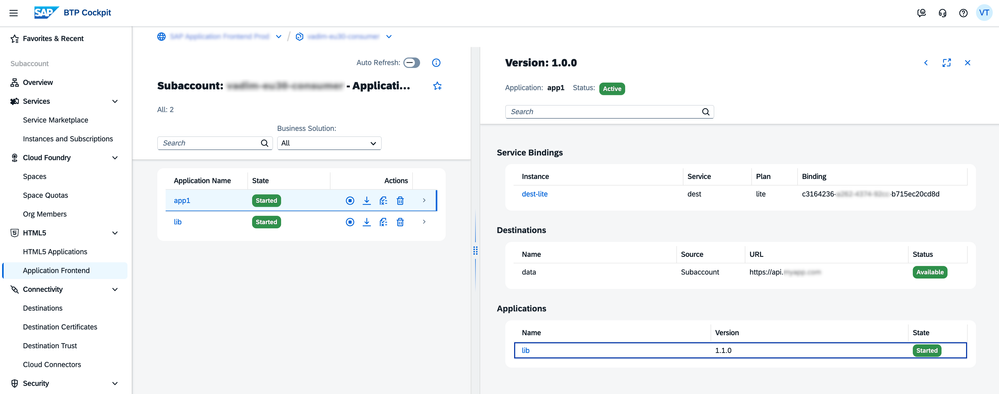Click the third action icon for app1
The image size is (999, 394).
[383, 201]
